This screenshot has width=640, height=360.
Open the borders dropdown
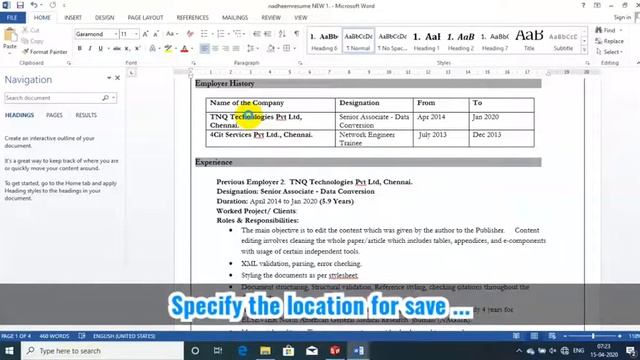[295, 49]
